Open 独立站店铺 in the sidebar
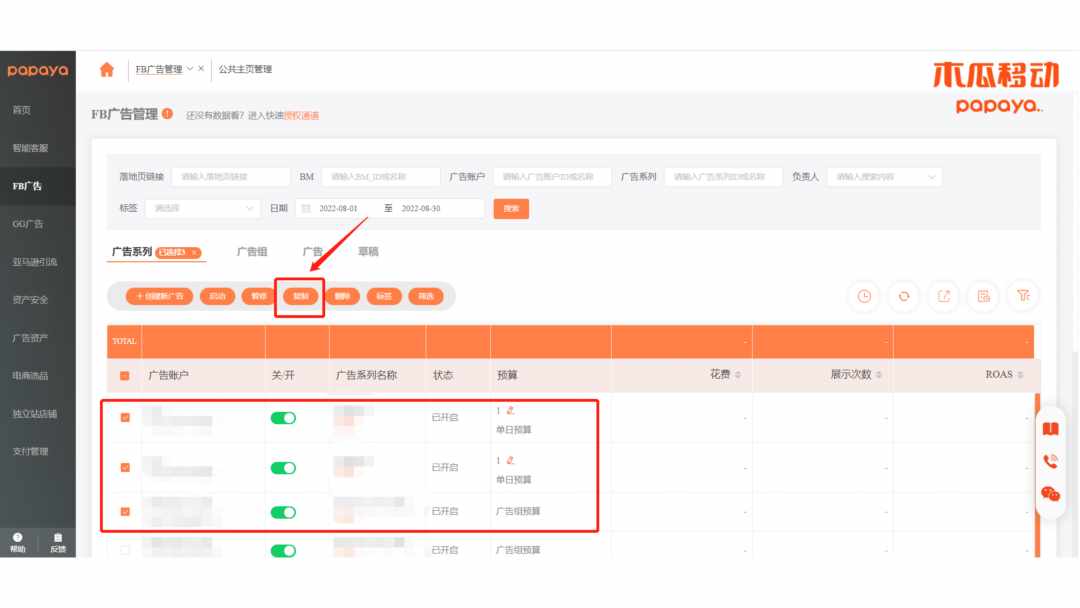The image size is (1080, 608). [x=34, y=414]
